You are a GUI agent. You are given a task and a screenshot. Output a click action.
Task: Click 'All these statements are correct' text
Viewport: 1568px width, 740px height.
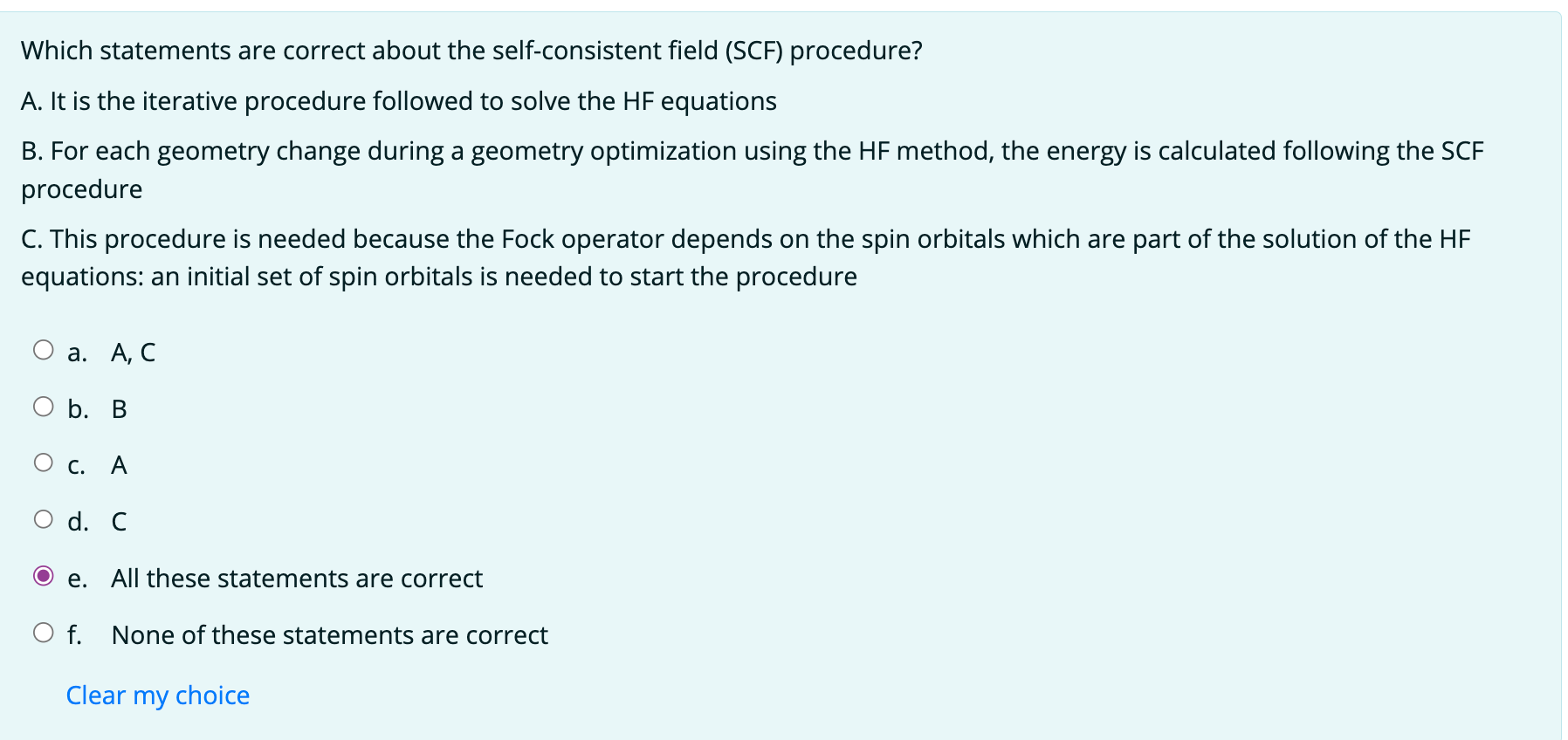point(297,578)
